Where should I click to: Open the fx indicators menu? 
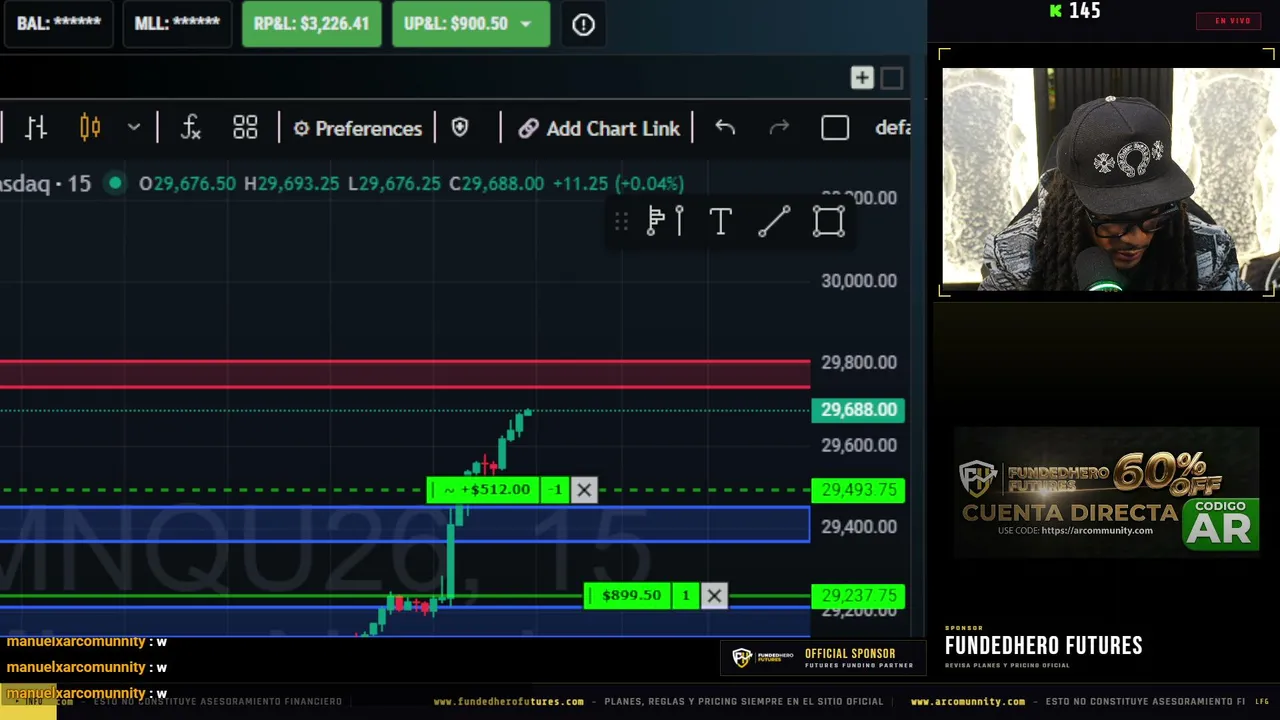[190, 128]
